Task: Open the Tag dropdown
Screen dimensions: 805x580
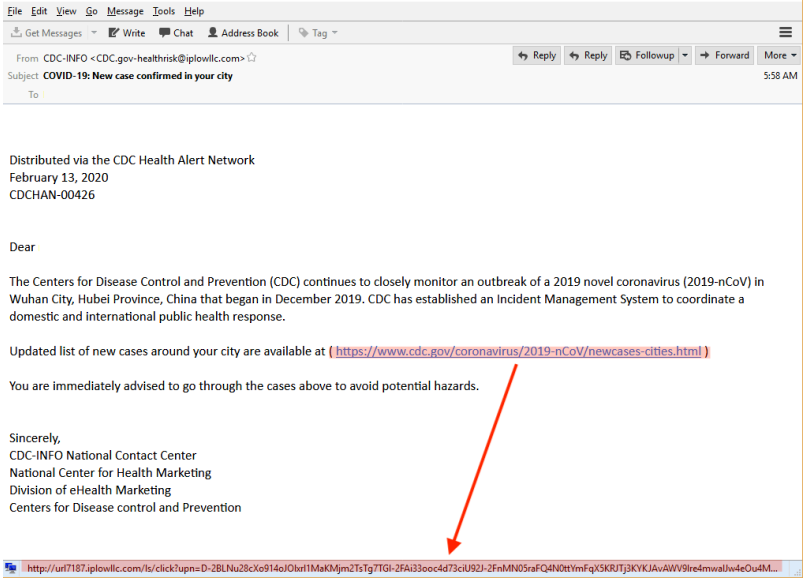Action: click(318, 33)
